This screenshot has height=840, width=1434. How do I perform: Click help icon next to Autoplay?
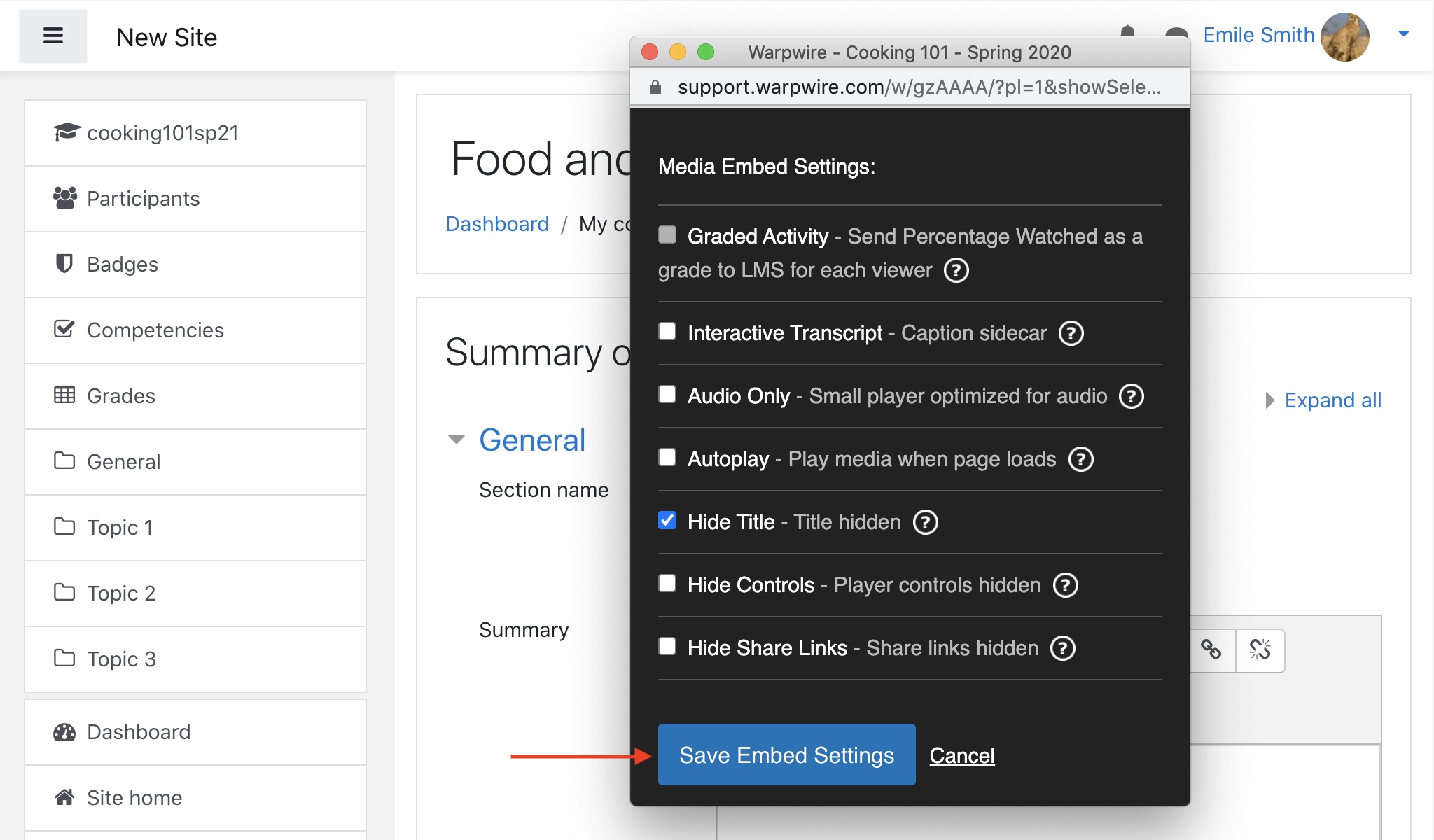pos(1080,459)
